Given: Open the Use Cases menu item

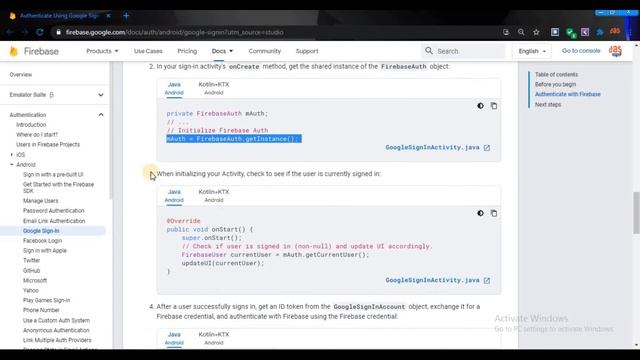Looking at the screenshot, I should click(x=148, y=51).
